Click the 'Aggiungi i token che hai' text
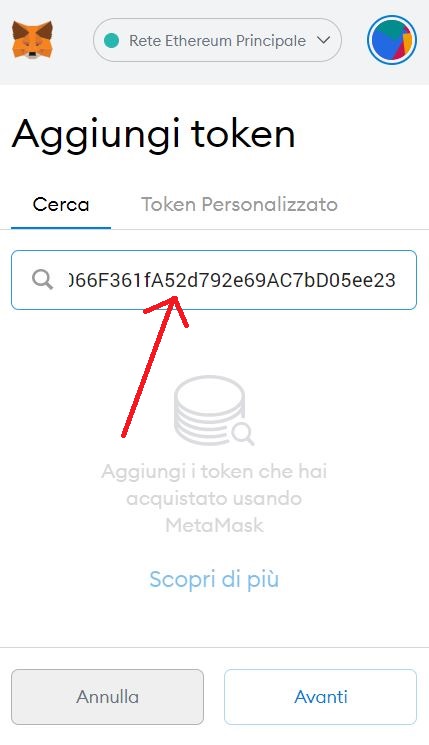The height and width of the screenshot is (745, 429). [214, 472]
